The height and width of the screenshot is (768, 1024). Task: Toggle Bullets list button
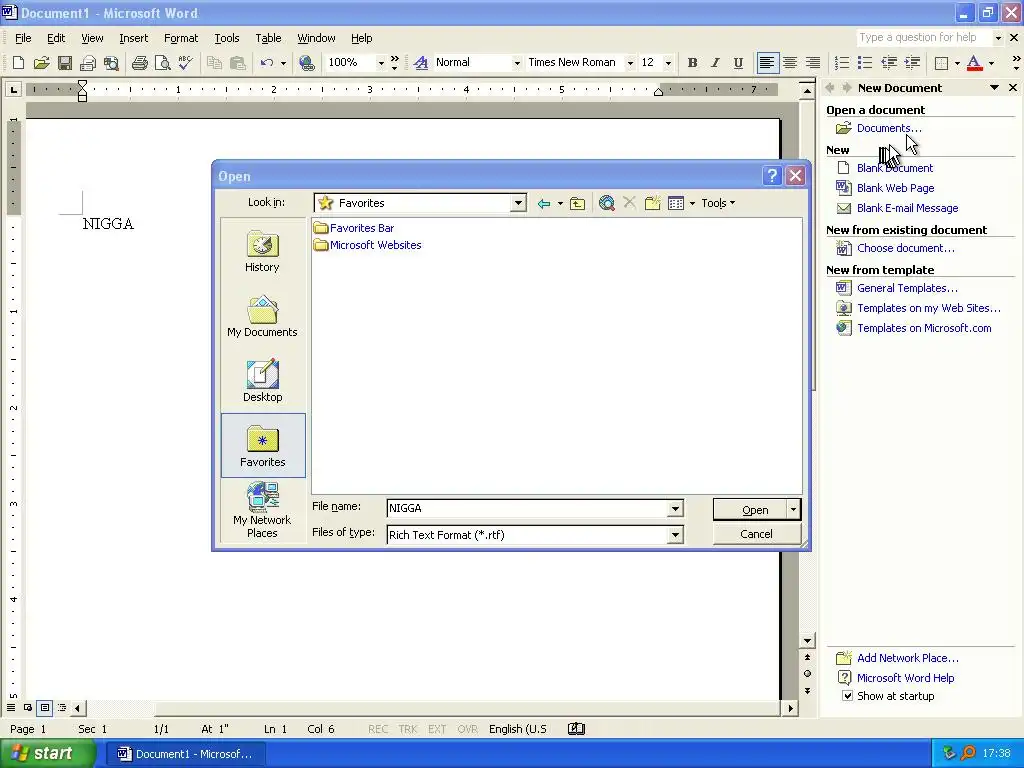point(865,63)
